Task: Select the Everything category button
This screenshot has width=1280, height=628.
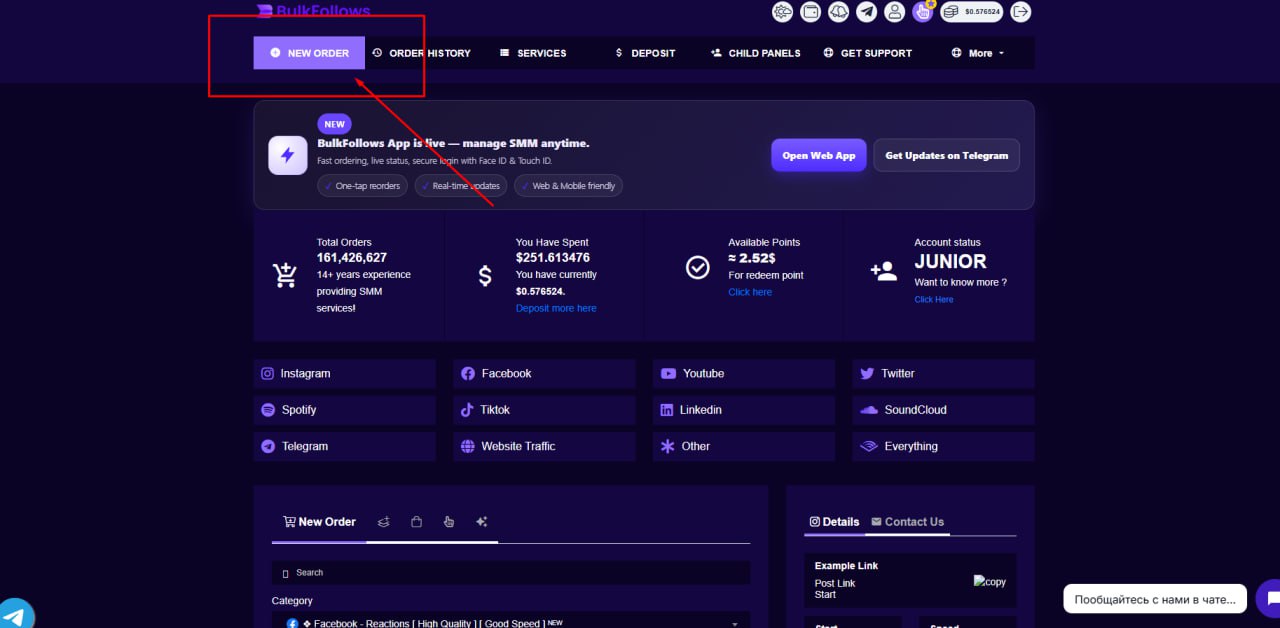Action: click(x=943, y=446)
